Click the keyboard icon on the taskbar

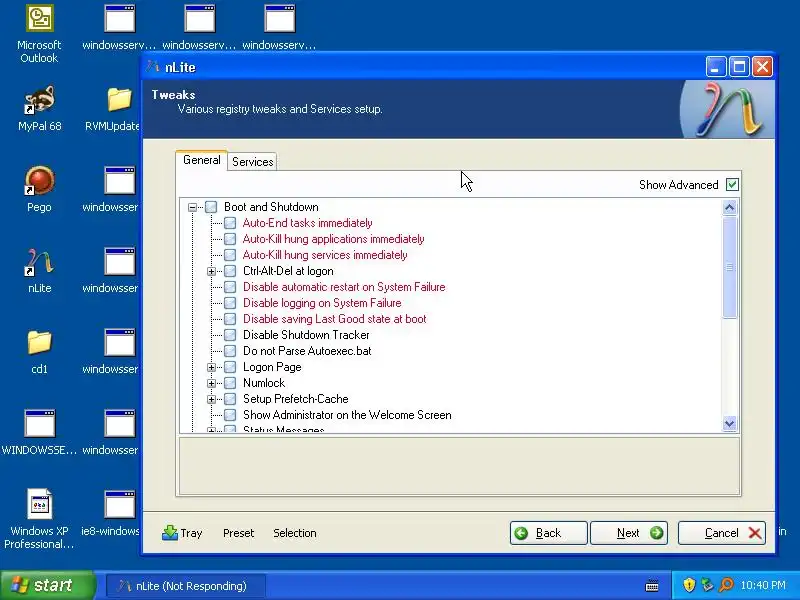point(652,585)
